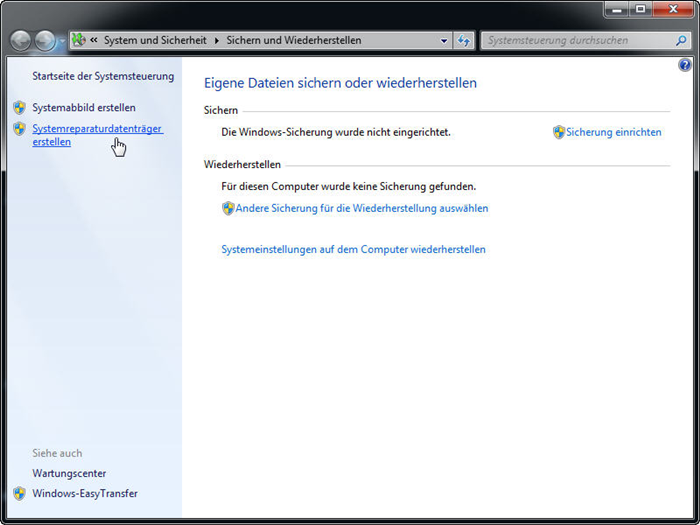Open 'Wartungscenter' link in sidebar
This screenshot has width=700, height=525.
click(x=69, y=473)
